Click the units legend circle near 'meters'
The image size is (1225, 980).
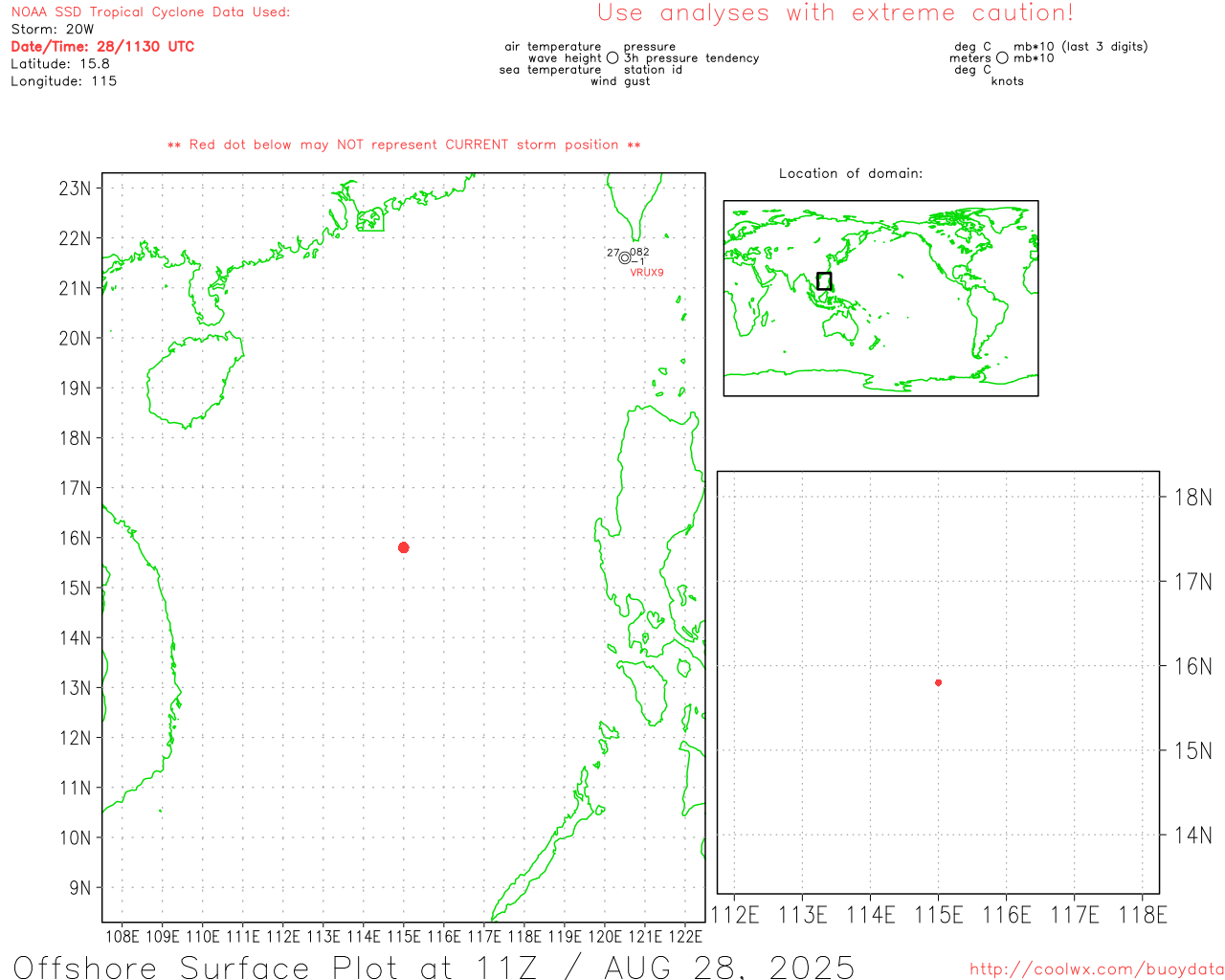[x=1002, y=58]
